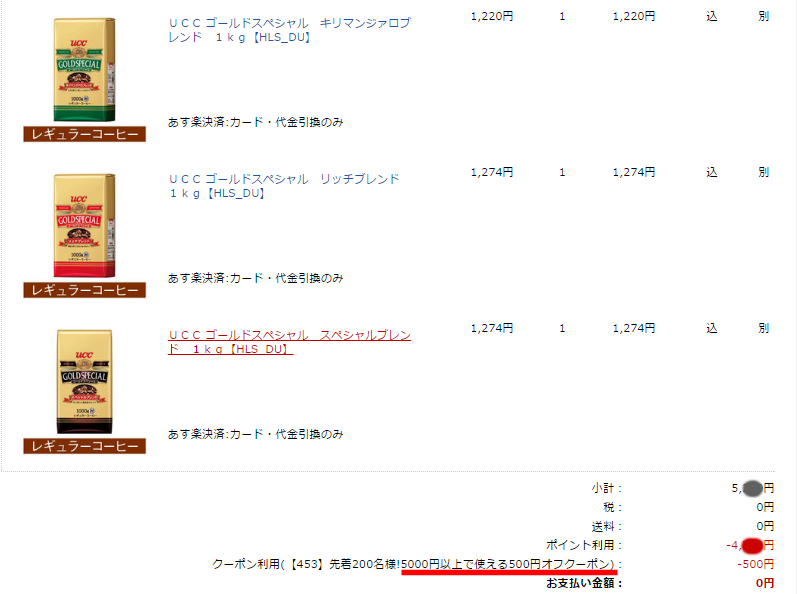Click レギュラーコーヒー banner under Rich Blend bag
Viewport: 797px width, 594px height.
(84, 290)
